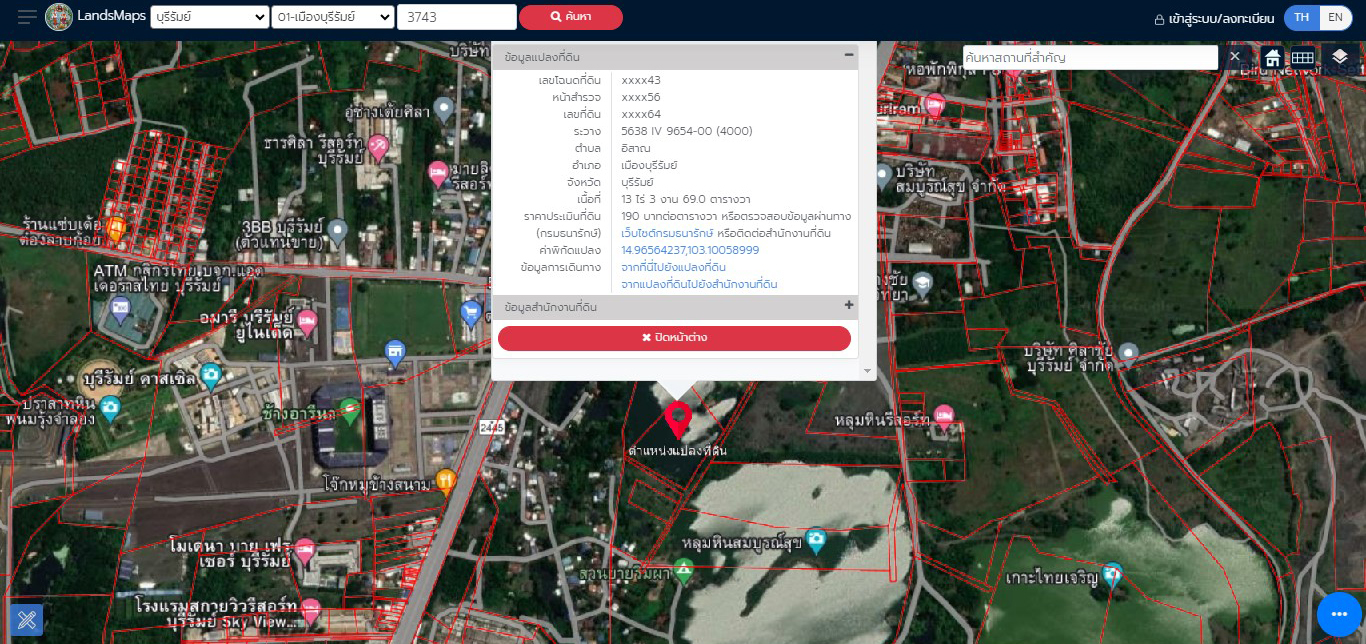Collapse the ข้อมูลแปลงที่ดิน section
This screenshot has width=1366, height=644.
coord(849,56)
